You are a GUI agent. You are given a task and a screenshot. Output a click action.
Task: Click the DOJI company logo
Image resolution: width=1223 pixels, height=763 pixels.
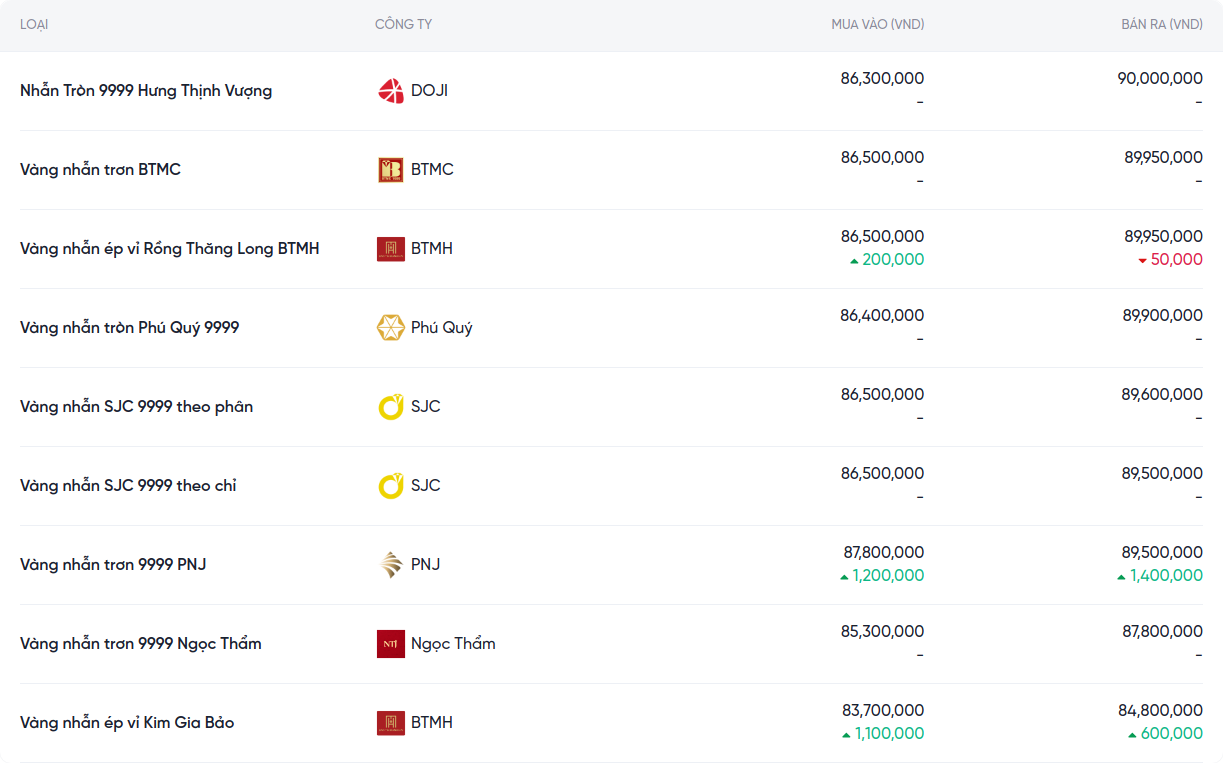pos(390,91)
